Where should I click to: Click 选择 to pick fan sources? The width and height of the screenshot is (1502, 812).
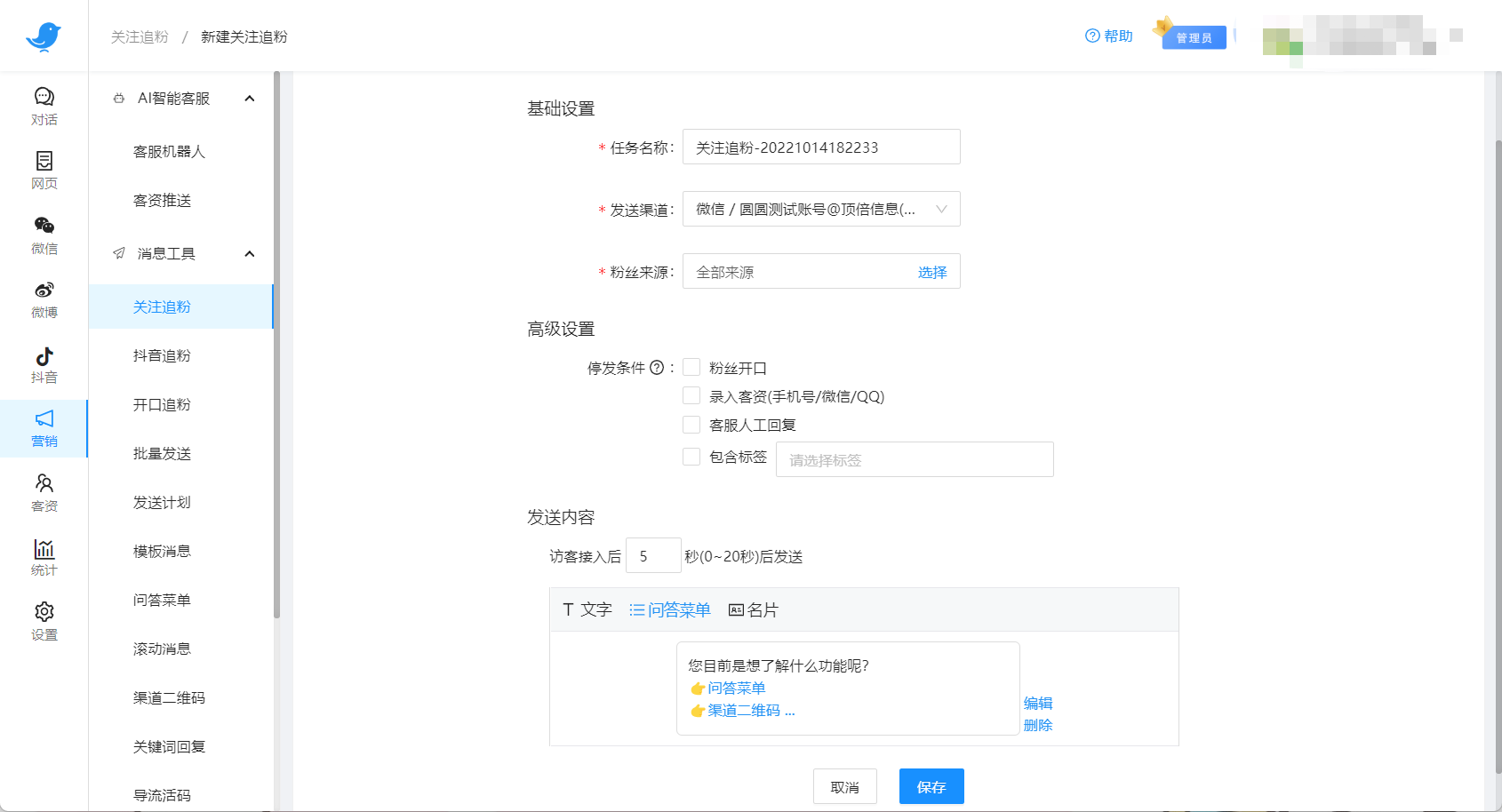pyautogui.click(x=932, y=272)
